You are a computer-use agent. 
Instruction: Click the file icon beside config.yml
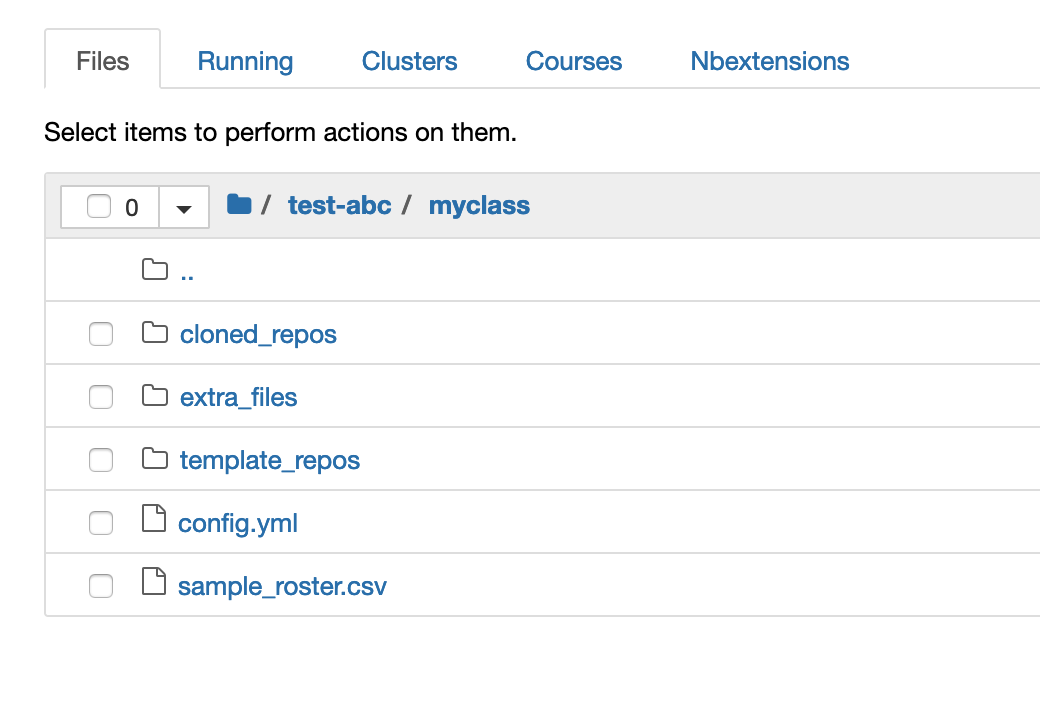pos(154,521)
